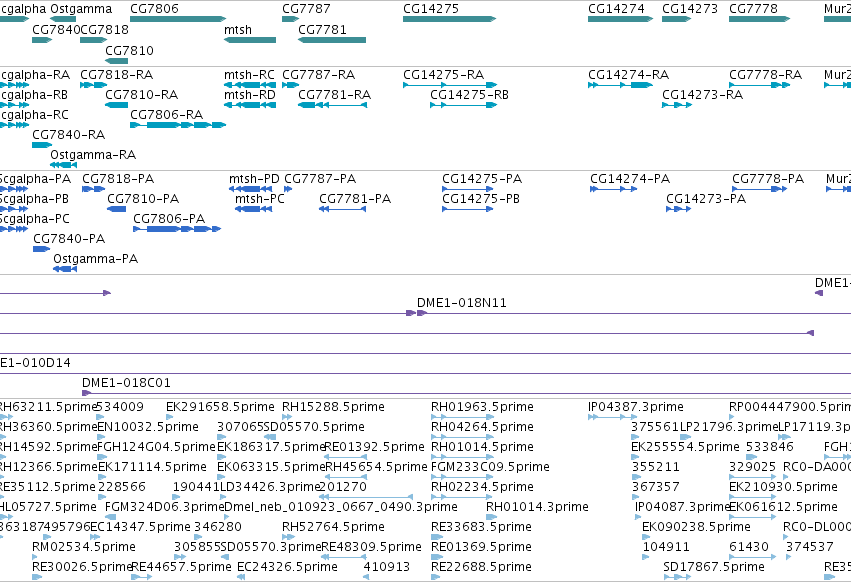This screenshot has height=582, width=851.
Task: Select the RE22688.5prime EST label
Action: tap(481, 567)
